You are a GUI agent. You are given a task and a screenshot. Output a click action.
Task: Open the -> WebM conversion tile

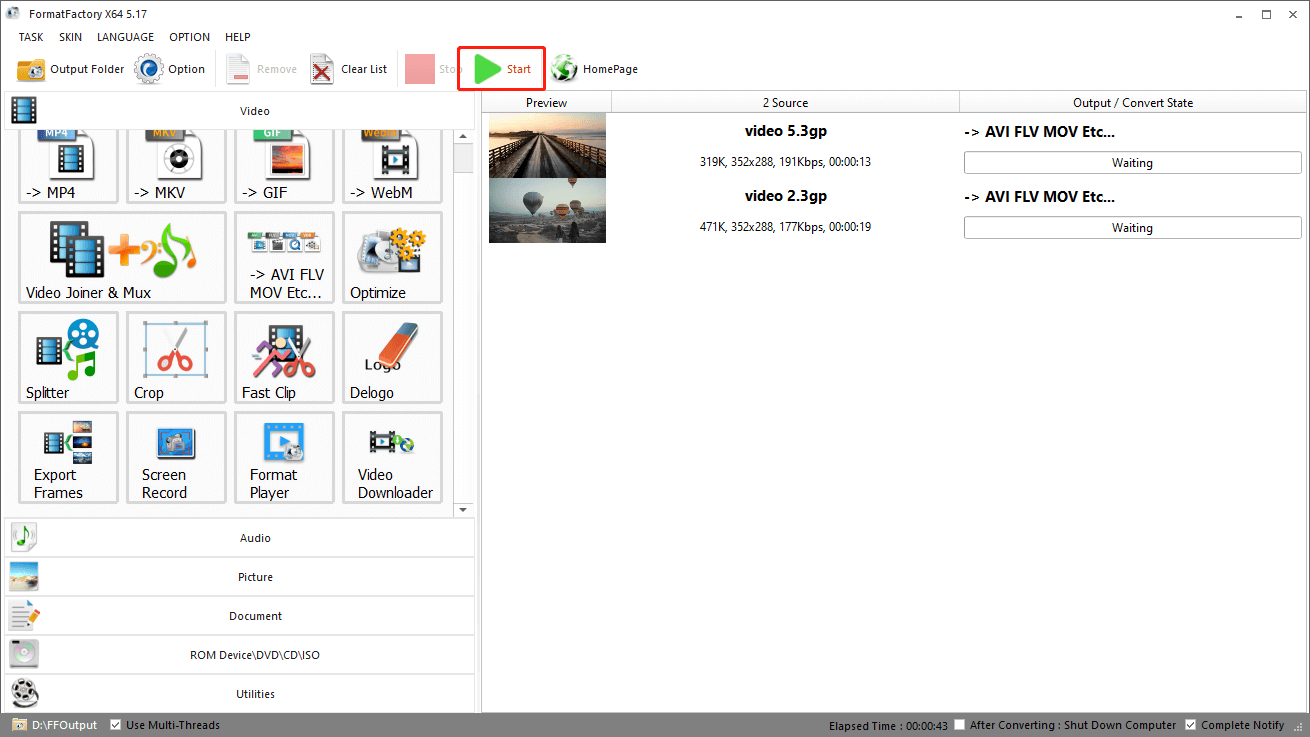392,167
